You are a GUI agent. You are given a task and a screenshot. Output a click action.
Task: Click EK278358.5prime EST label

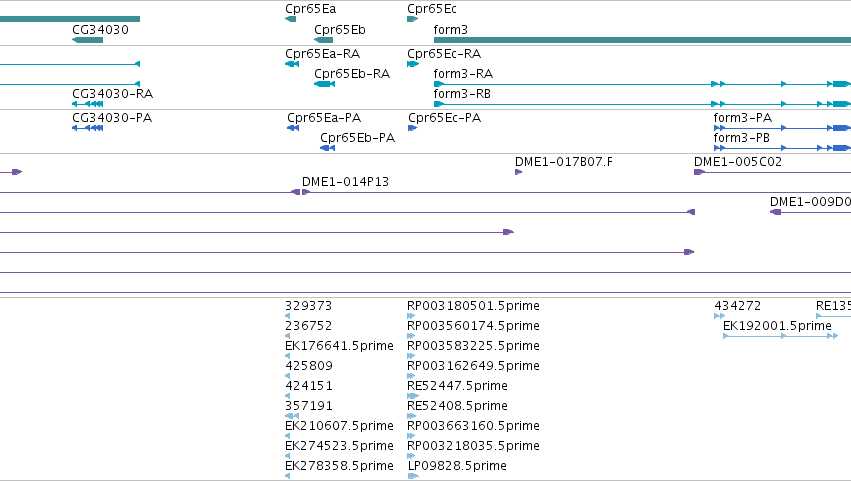coord(339,466)
